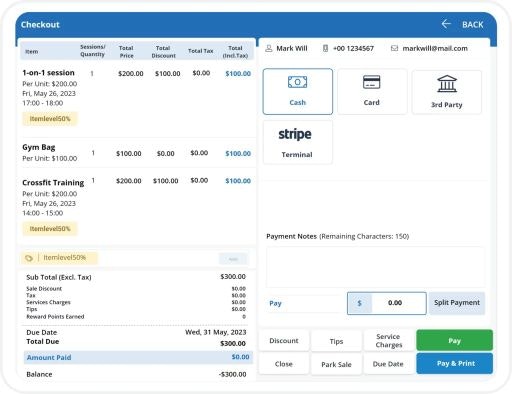Select the Cash payment method
This screenshot has width=512, height=394.
tap(298, 92)
